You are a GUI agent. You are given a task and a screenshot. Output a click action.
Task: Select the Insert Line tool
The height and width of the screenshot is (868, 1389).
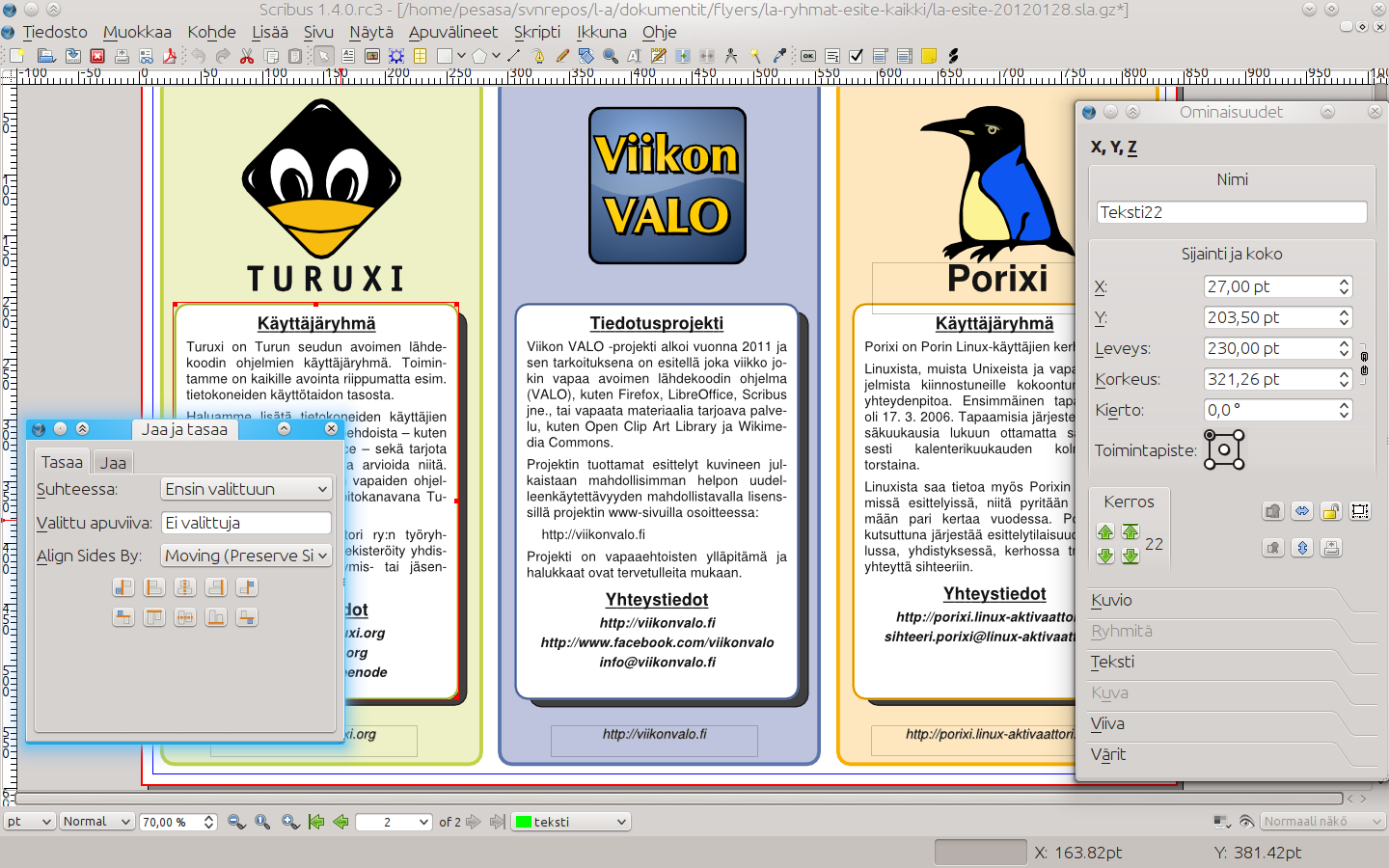pyautogui.click(x=514, y=56)
